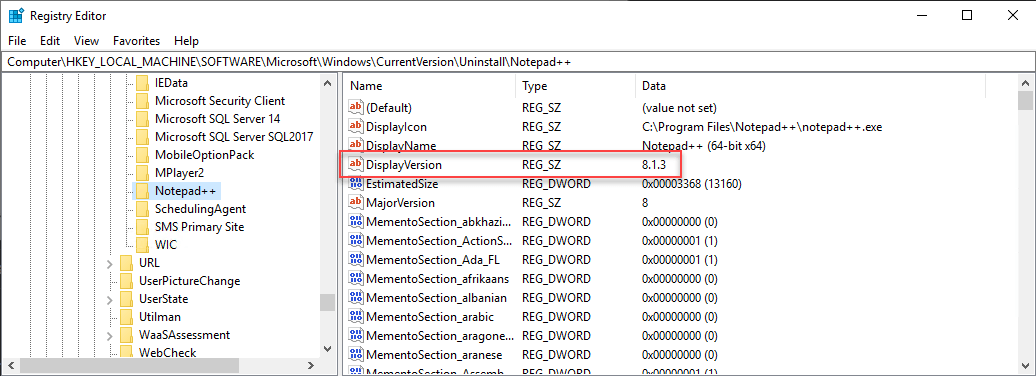Screen dimensions: 1036x376
Task: Click the MementoSection_aranese DWORD icon
Action: tap(356, 355)
